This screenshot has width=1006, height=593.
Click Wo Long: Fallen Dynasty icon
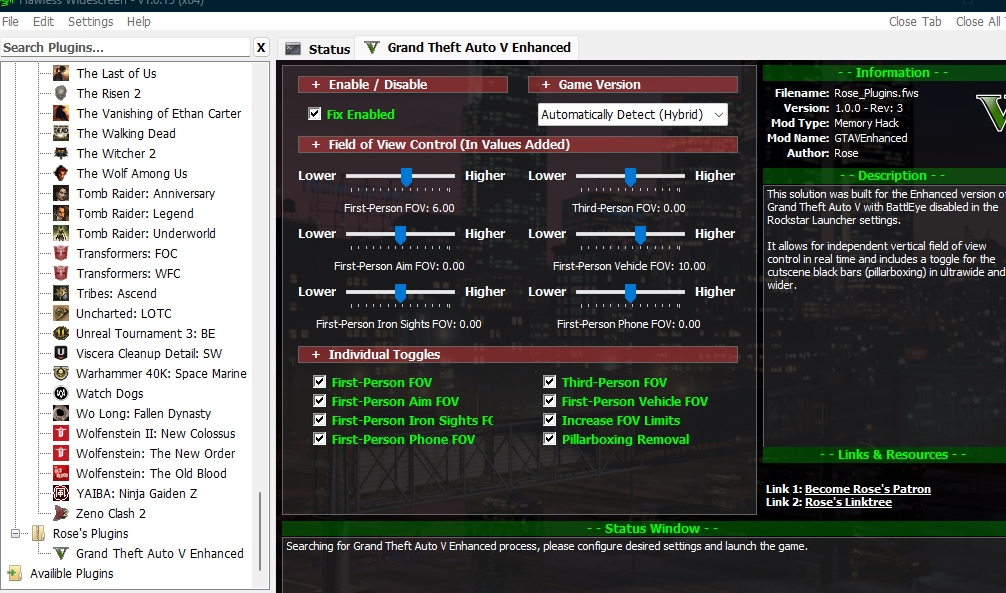coord(61,413)
